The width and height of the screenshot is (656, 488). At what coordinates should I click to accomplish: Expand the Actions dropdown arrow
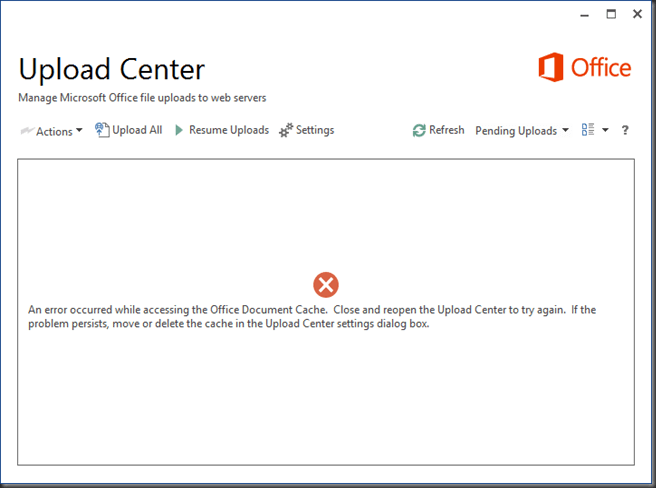click(79, 132)
